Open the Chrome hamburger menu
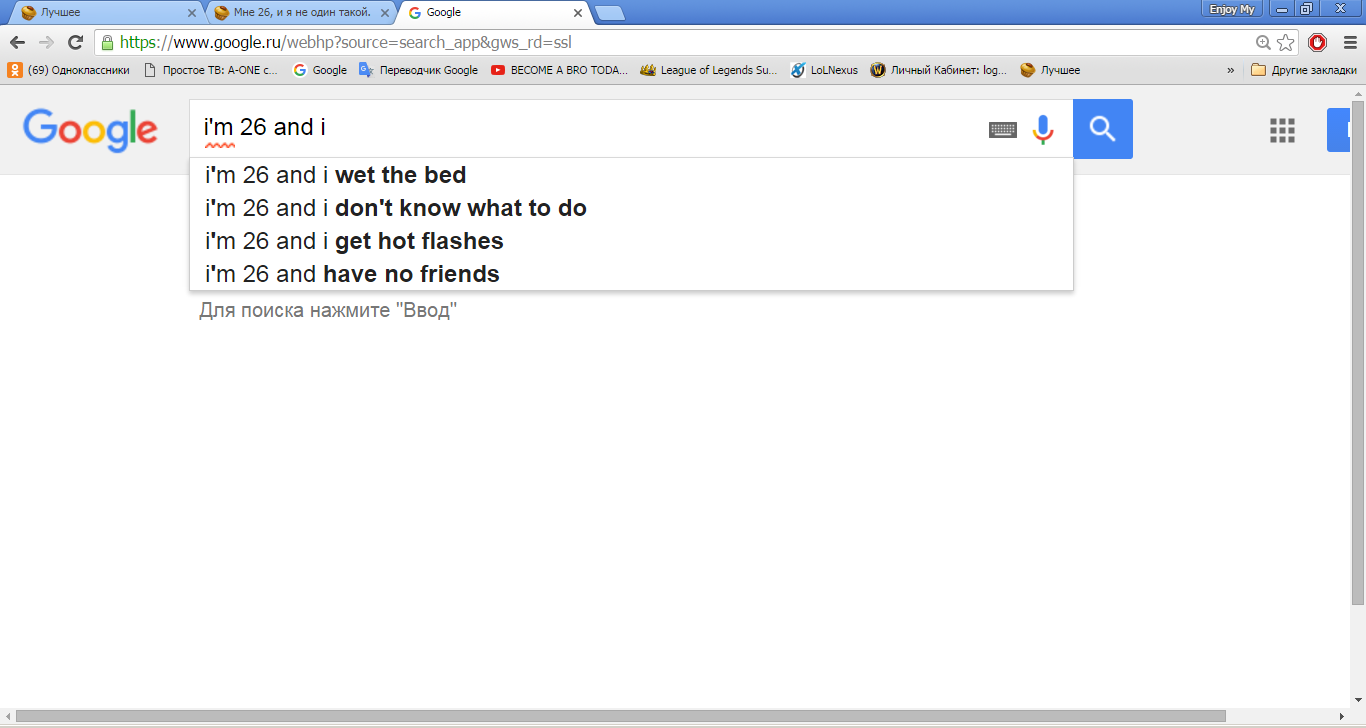Image resolution: width=1366 pixels, height=728 pixels. click(1350, 43)
